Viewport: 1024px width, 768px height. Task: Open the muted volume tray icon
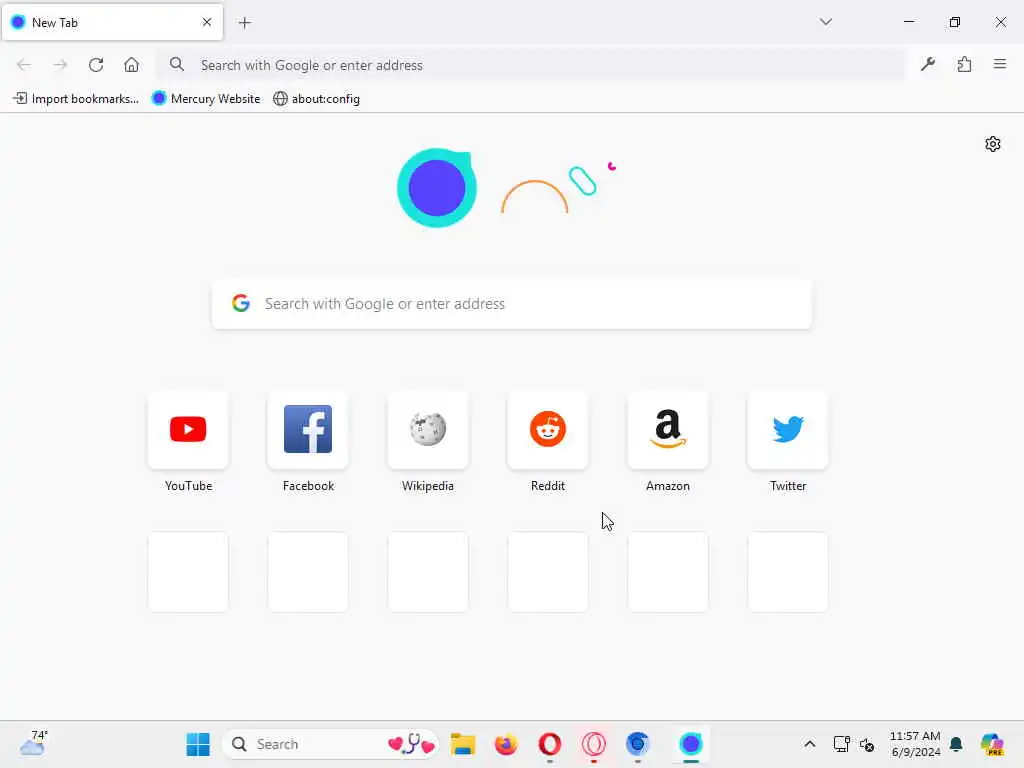[867, 744]
